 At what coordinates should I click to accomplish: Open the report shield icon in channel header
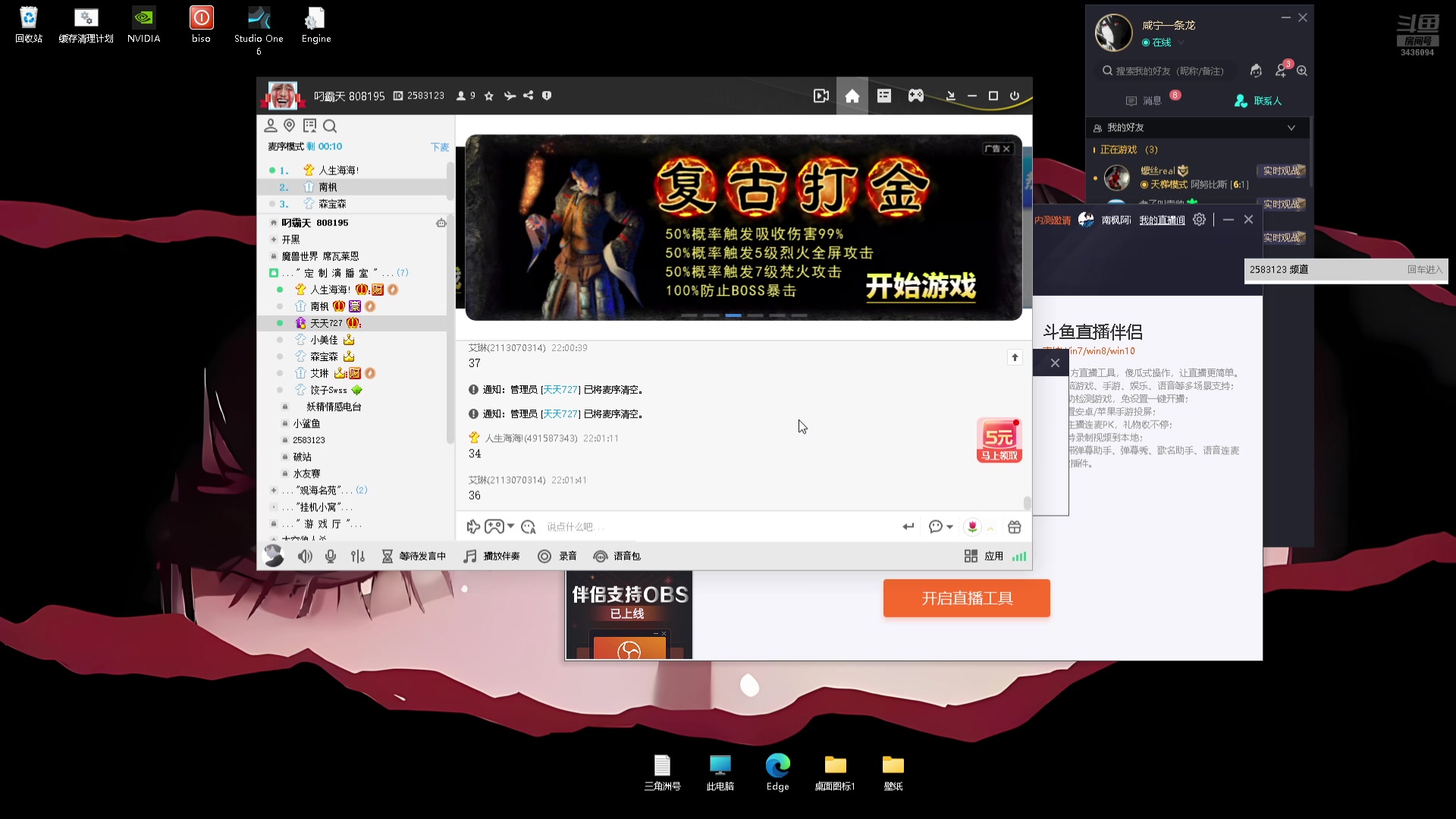547,96
